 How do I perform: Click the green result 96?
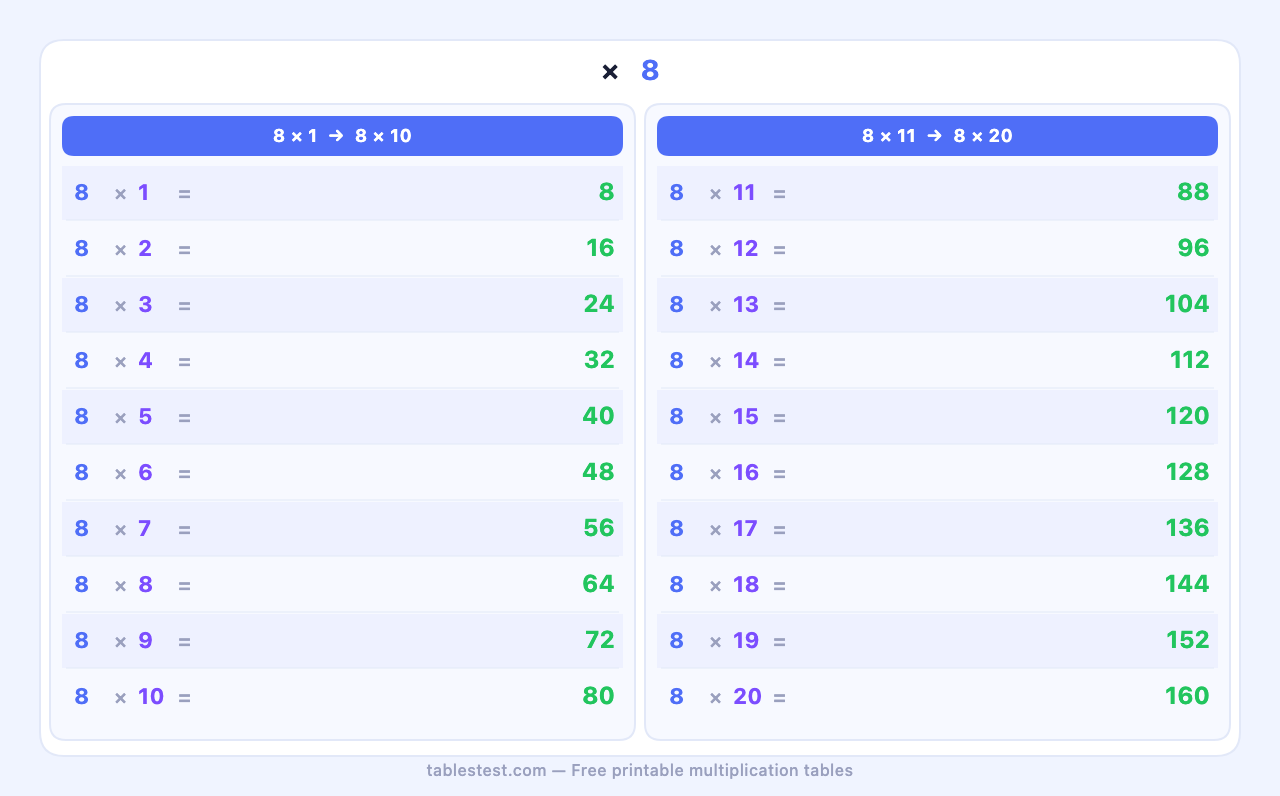(x=1193, y=248)
